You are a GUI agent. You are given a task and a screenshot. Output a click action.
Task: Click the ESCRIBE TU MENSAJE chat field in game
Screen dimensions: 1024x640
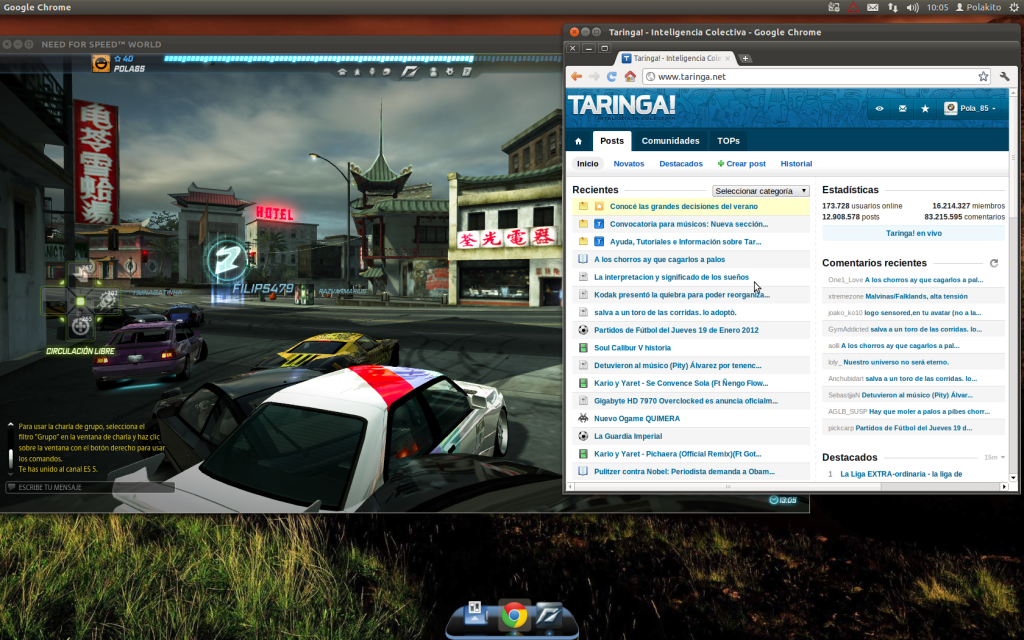click(x=90, y=487)
